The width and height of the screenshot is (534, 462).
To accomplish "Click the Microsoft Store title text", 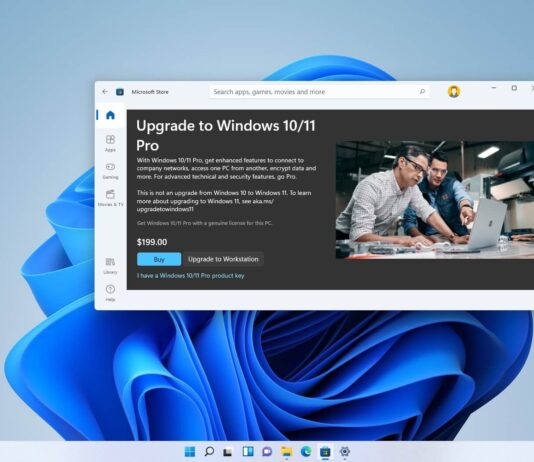I will point(150,92).
